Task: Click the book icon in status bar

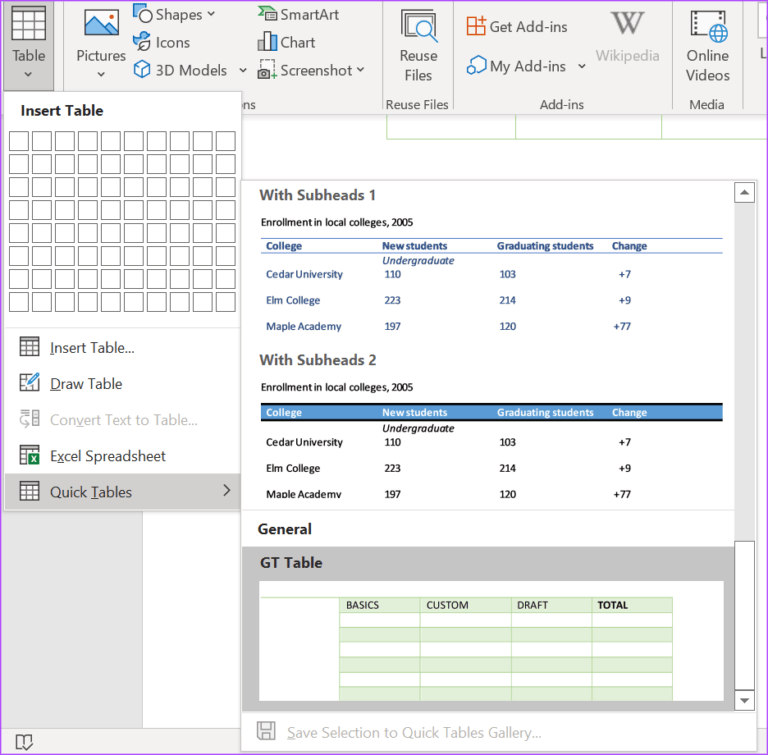Action: coord(24,742)
